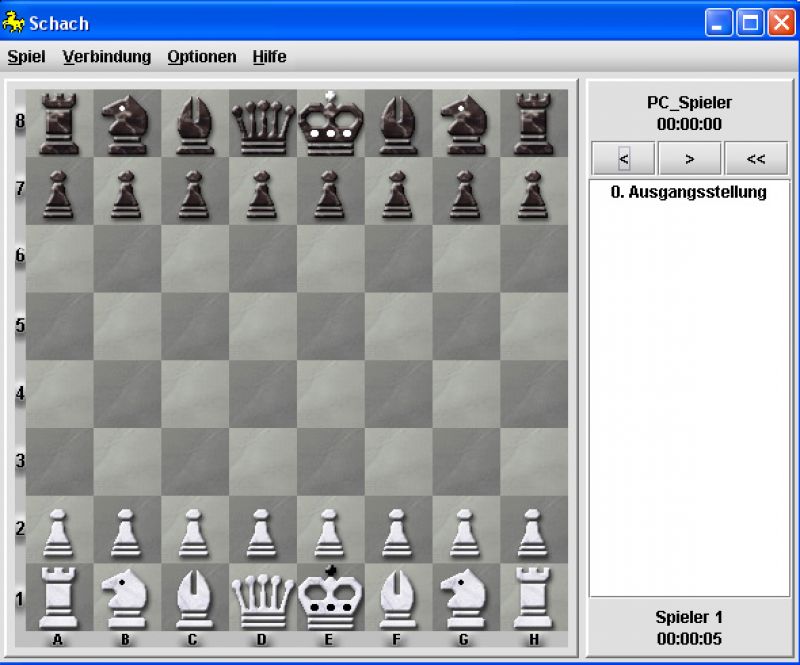Image resolution: width=800 pixels, height=665 pixels.
Task: Select the black rook on A8
Action: (x=59, y=124)
